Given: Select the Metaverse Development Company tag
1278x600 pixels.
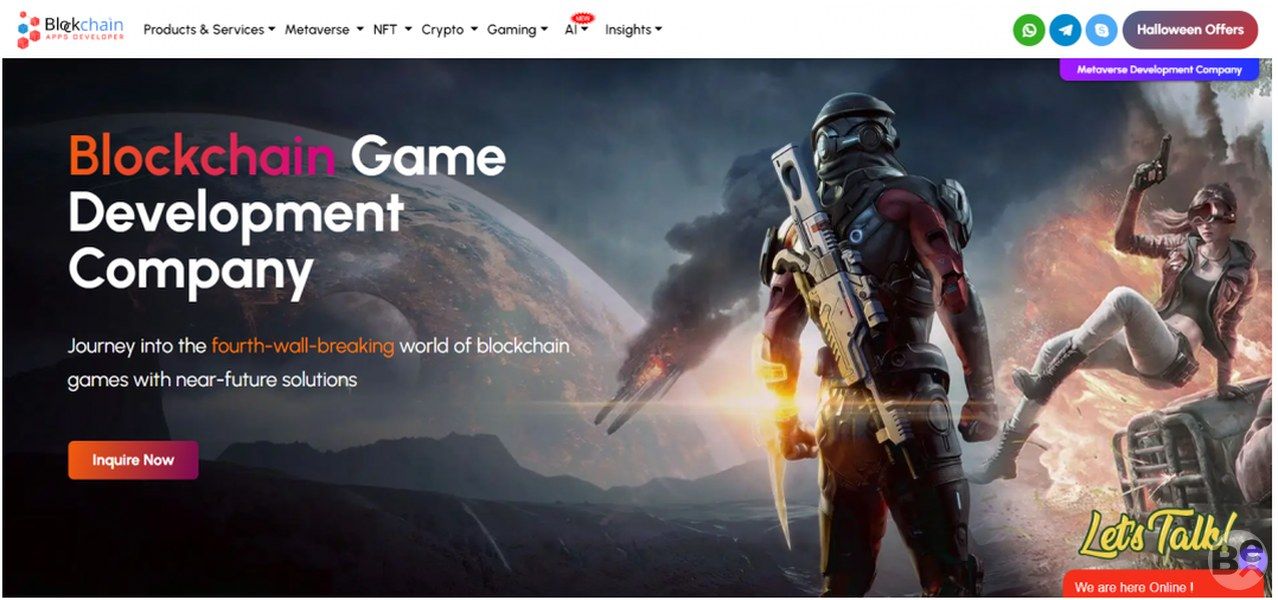Looking at the screenshot, I should (x=1158, y=70).
